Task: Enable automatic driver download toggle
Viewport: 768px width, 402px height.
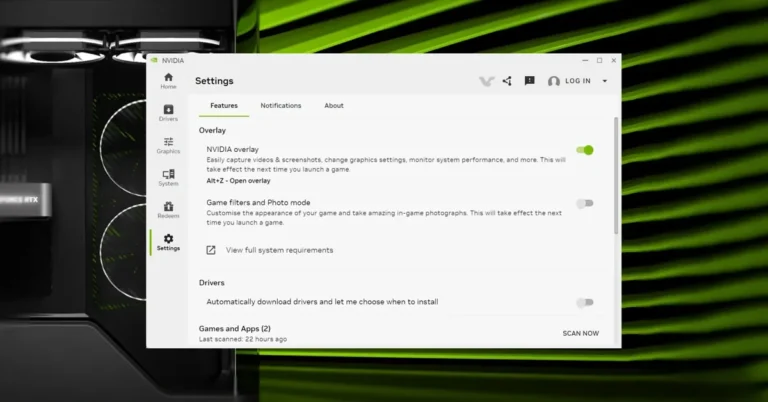Action: click(585, 303)
